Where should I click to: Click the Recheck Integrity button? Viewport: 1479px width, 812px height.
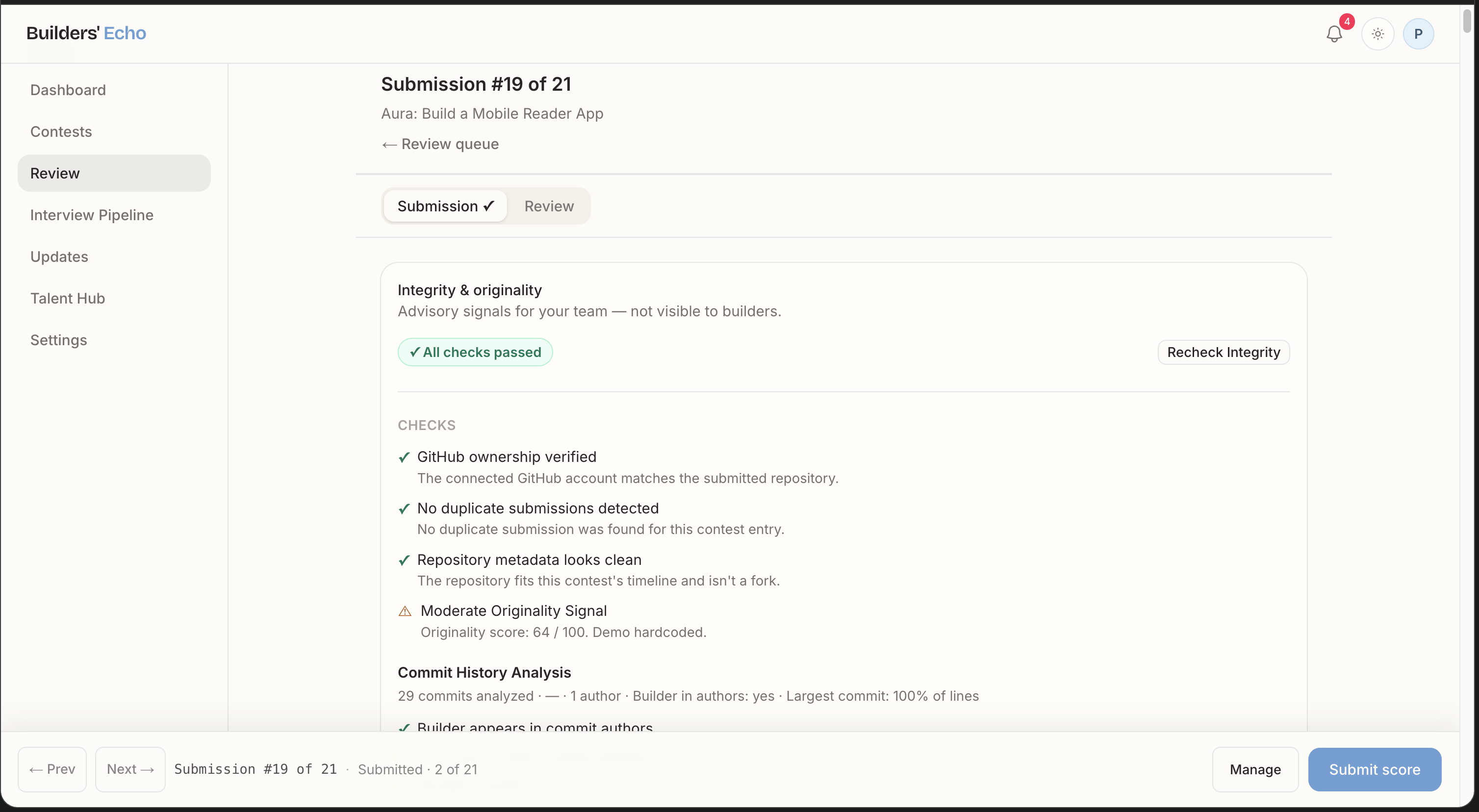point(1224,352)
